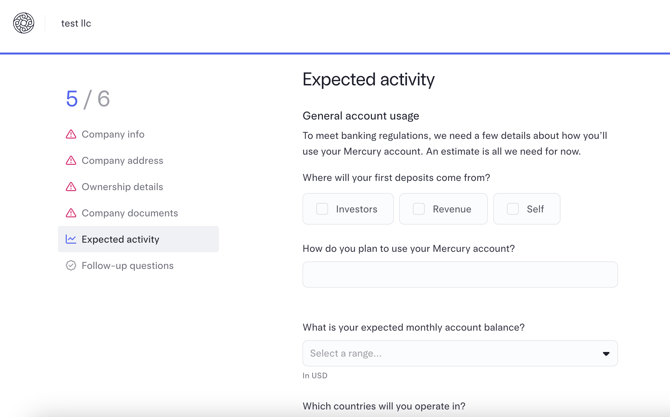Toggle the Revenue checkbox

[x=419, y=209]
